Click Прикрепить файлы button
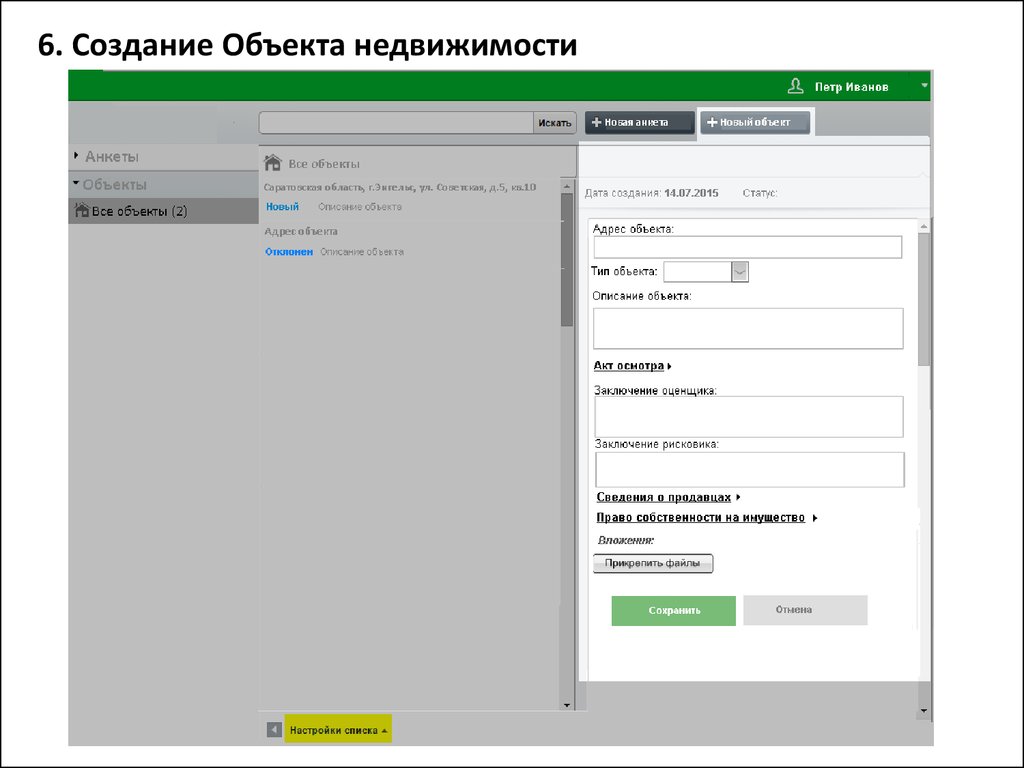The width and height of the screenshot is (1024, 768). tap(653, 564)
